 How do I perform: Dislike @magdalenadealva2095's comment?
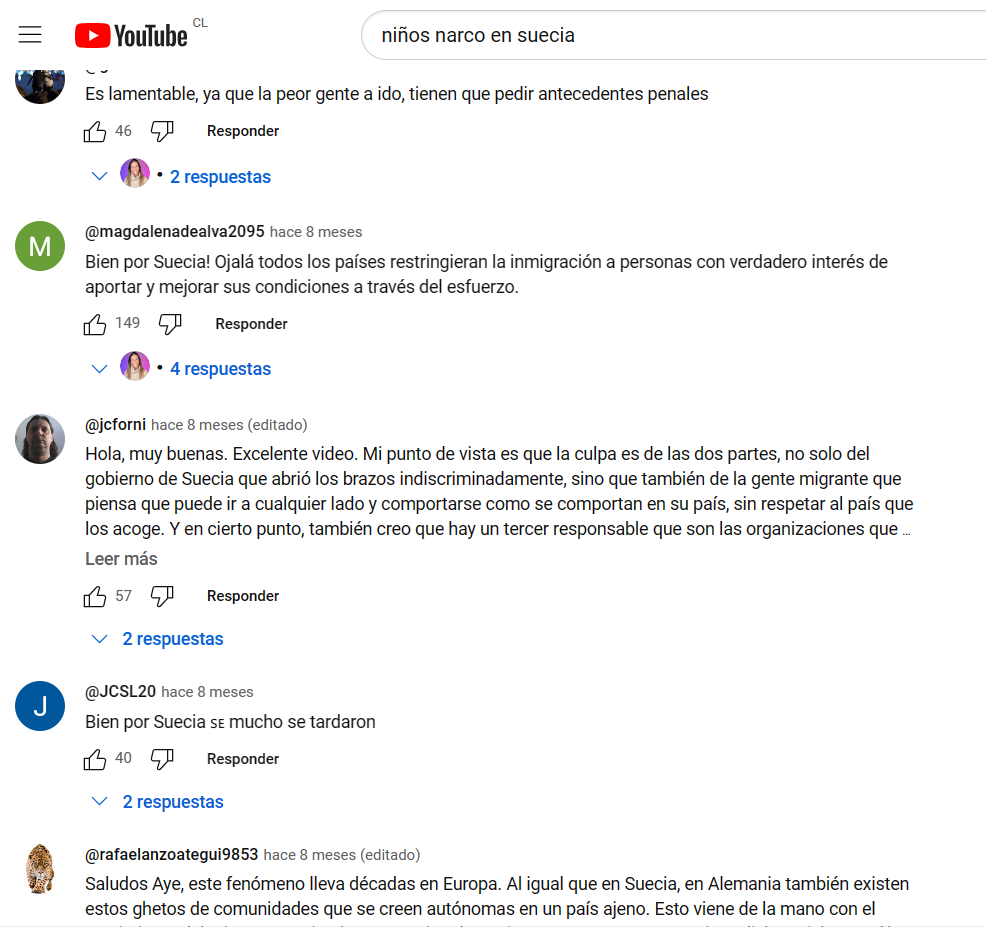[170, 325]
